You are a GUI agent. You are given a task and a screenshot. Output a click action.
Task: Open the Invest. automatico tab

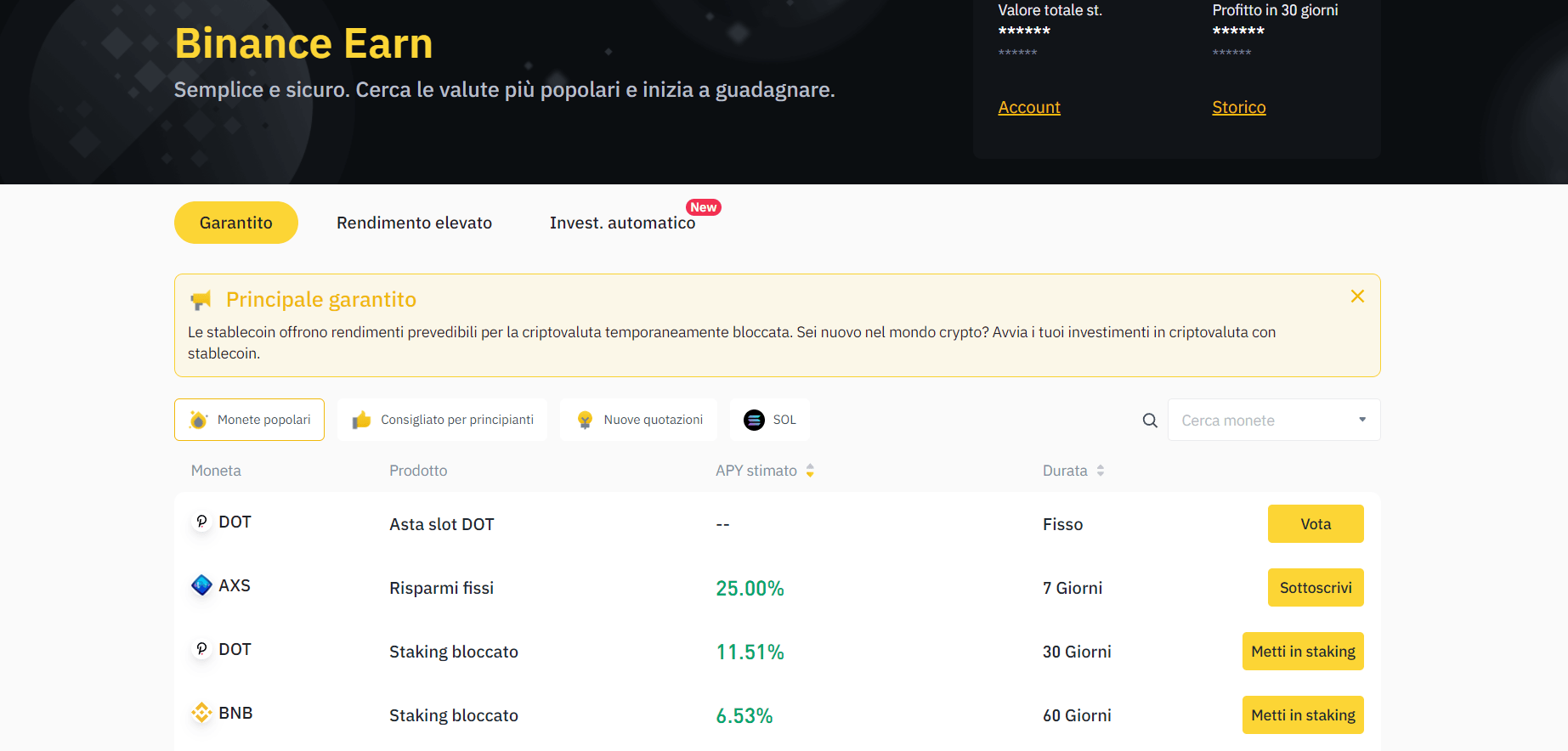(622, 223)
